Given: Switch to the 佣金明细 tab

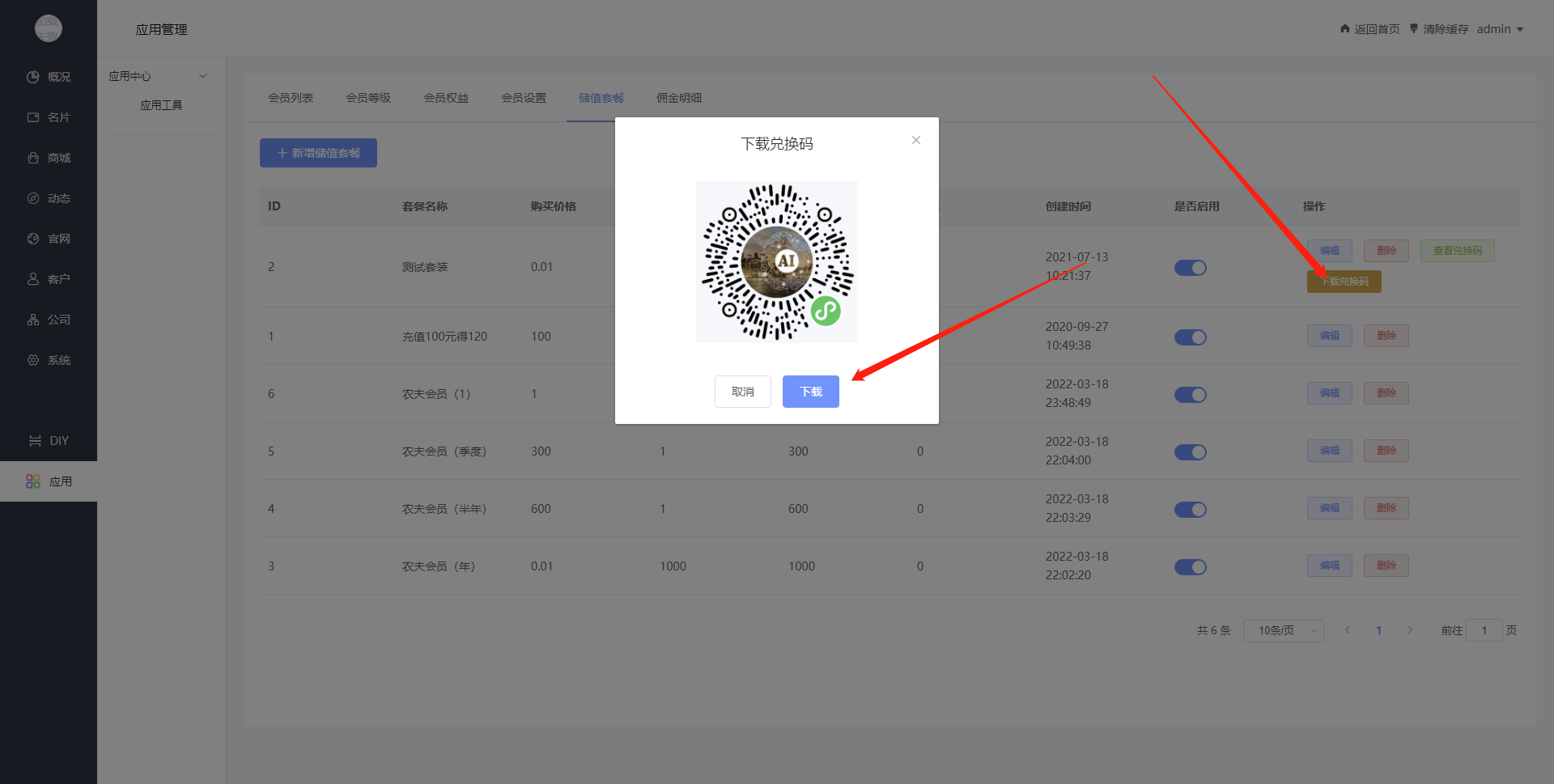Looking at the screenshot, I should (x=679, y=98).
